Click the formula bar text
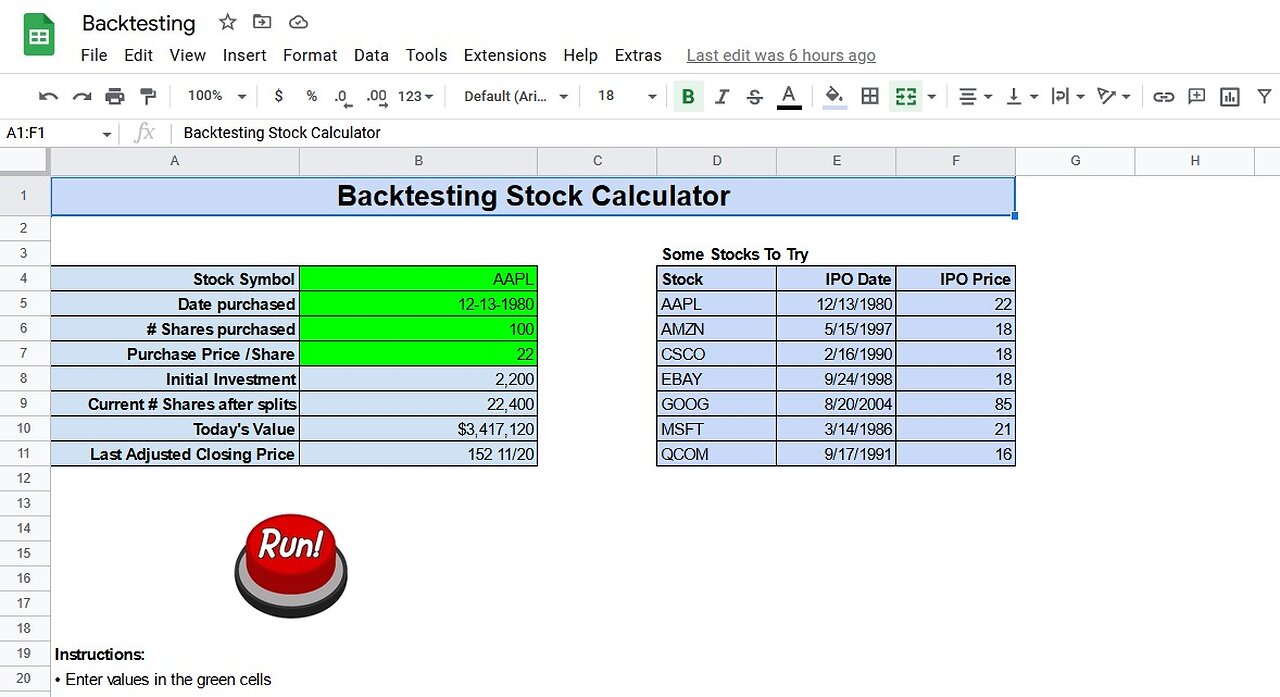 coord(282,133)
